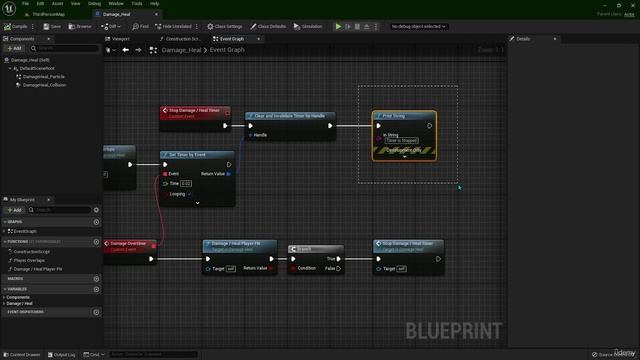Open the debug object selector dropdown
The image size is (640, 360).
point(418,27)
